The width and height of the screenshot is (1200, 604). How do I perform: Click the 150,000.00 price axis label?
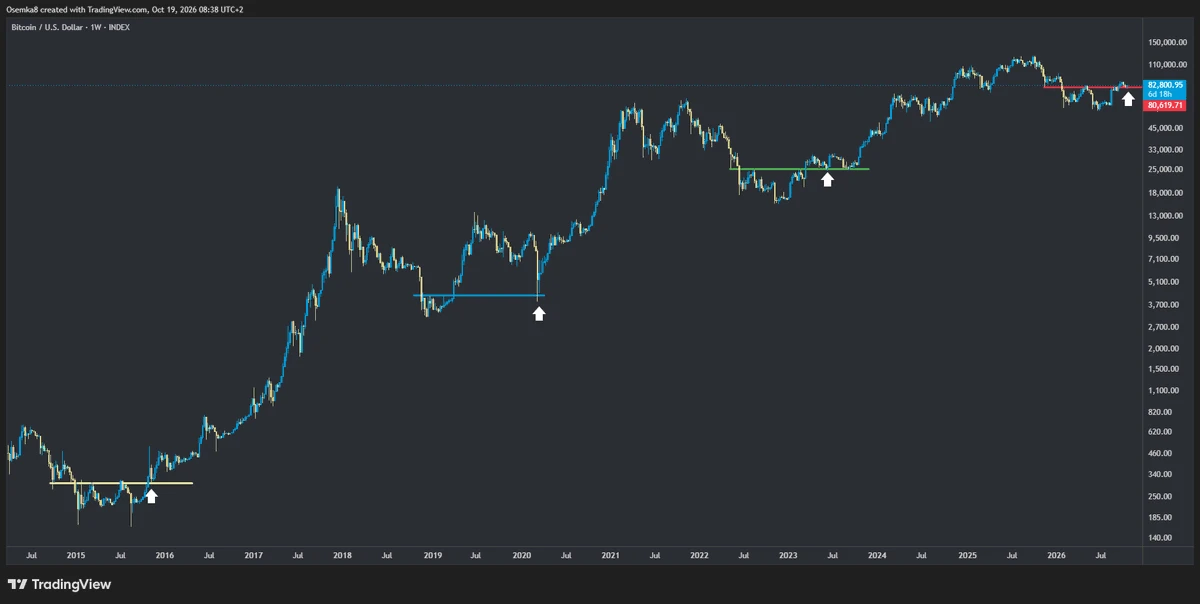(x=1167, y=43)
